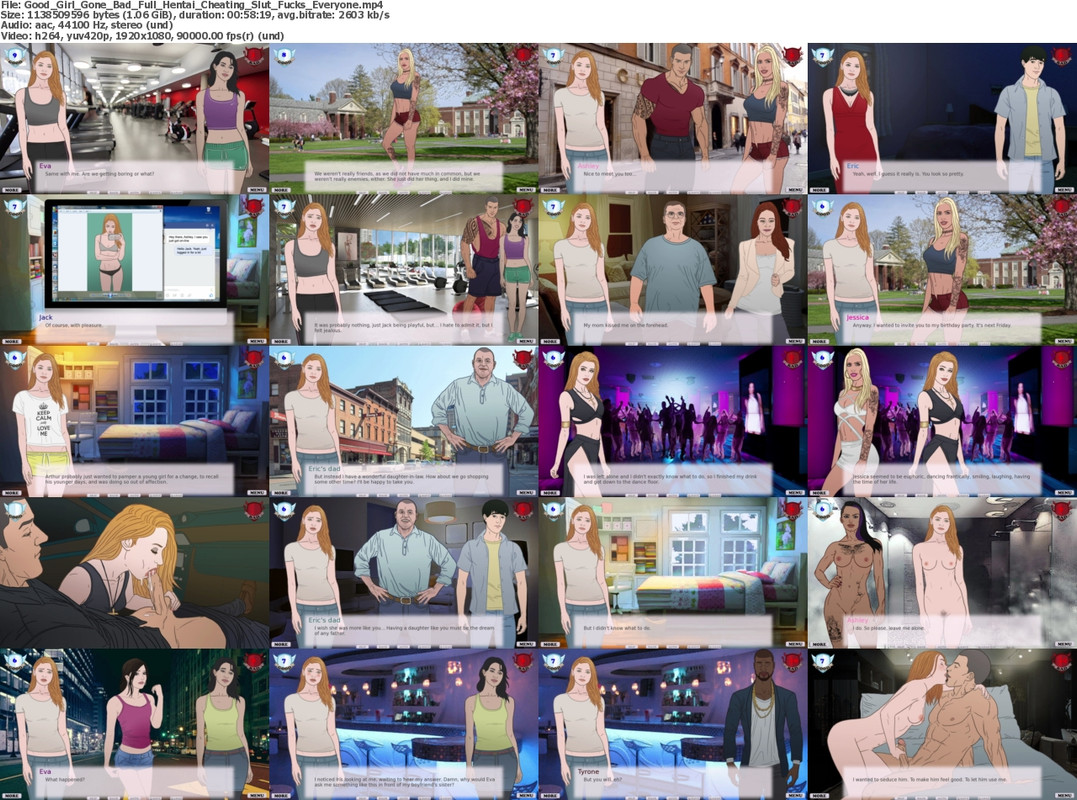Click the angel badge in the 'I wish she was more like you' frame
The height and width of the screenshot is (800, 1077).
click(x=284, y=510)
